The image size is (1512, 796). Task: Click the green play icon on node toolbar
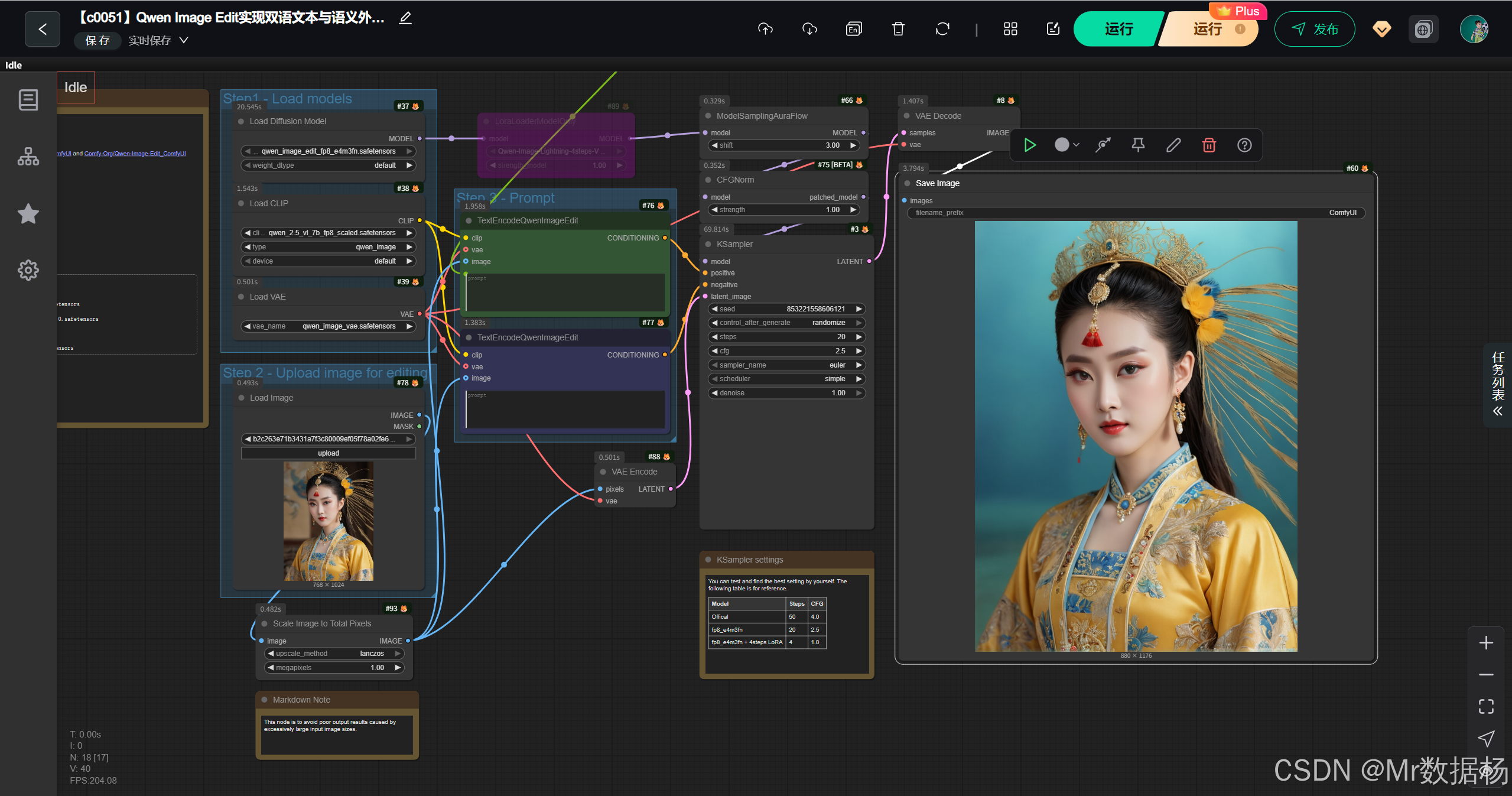point(1030,145)
